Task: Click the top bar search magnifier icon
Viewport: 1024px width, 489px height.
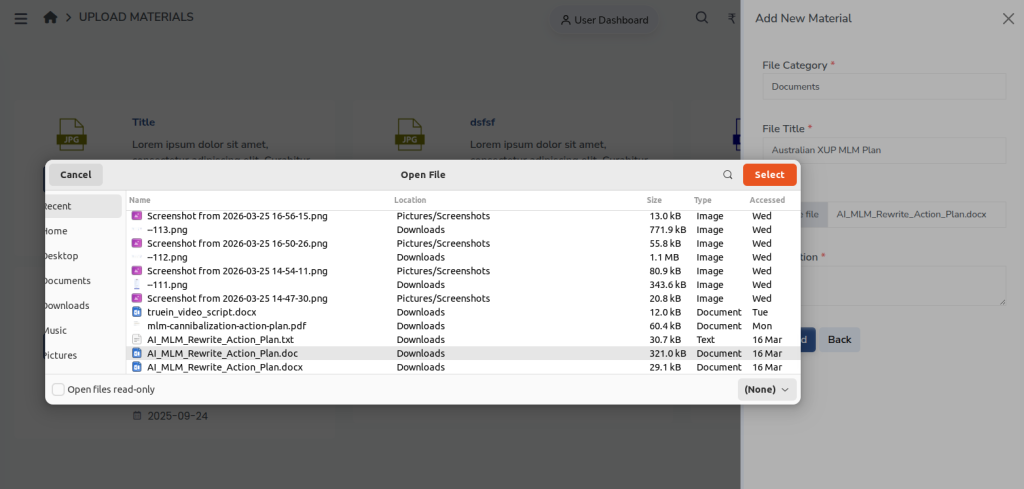Action: click(x=702, y=18)
